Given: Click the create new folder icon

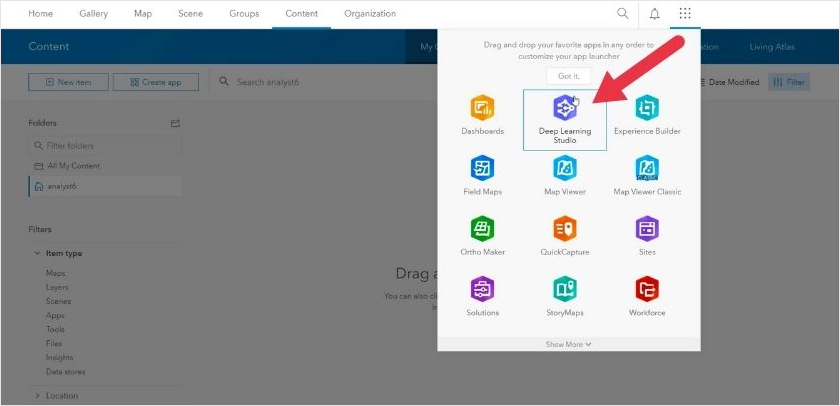Looking at the screenshot, I should pos(175,123).
